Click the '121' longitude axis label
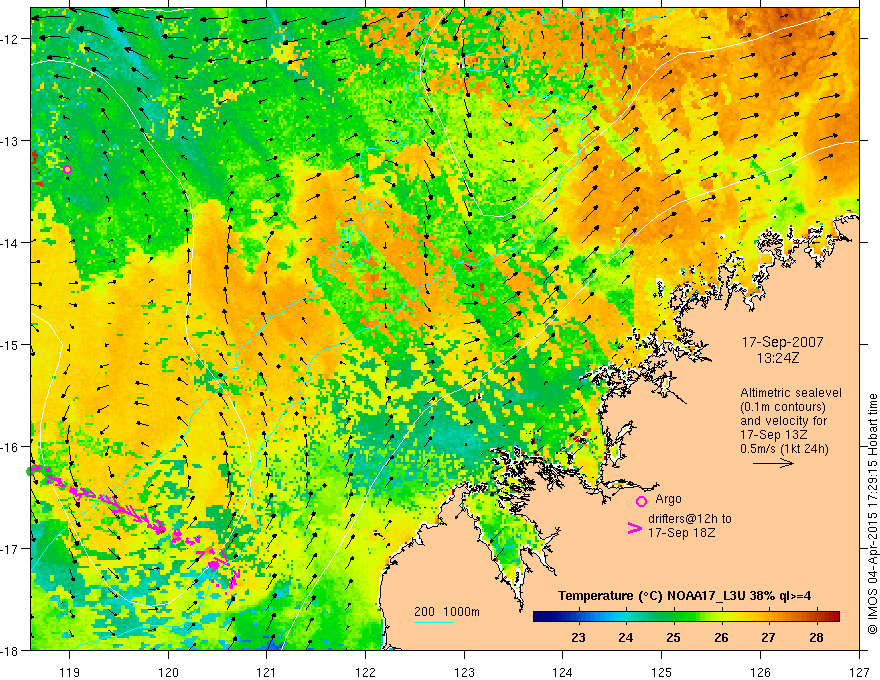The height and width of the screenshot is (680, 880). click(267, 672)
